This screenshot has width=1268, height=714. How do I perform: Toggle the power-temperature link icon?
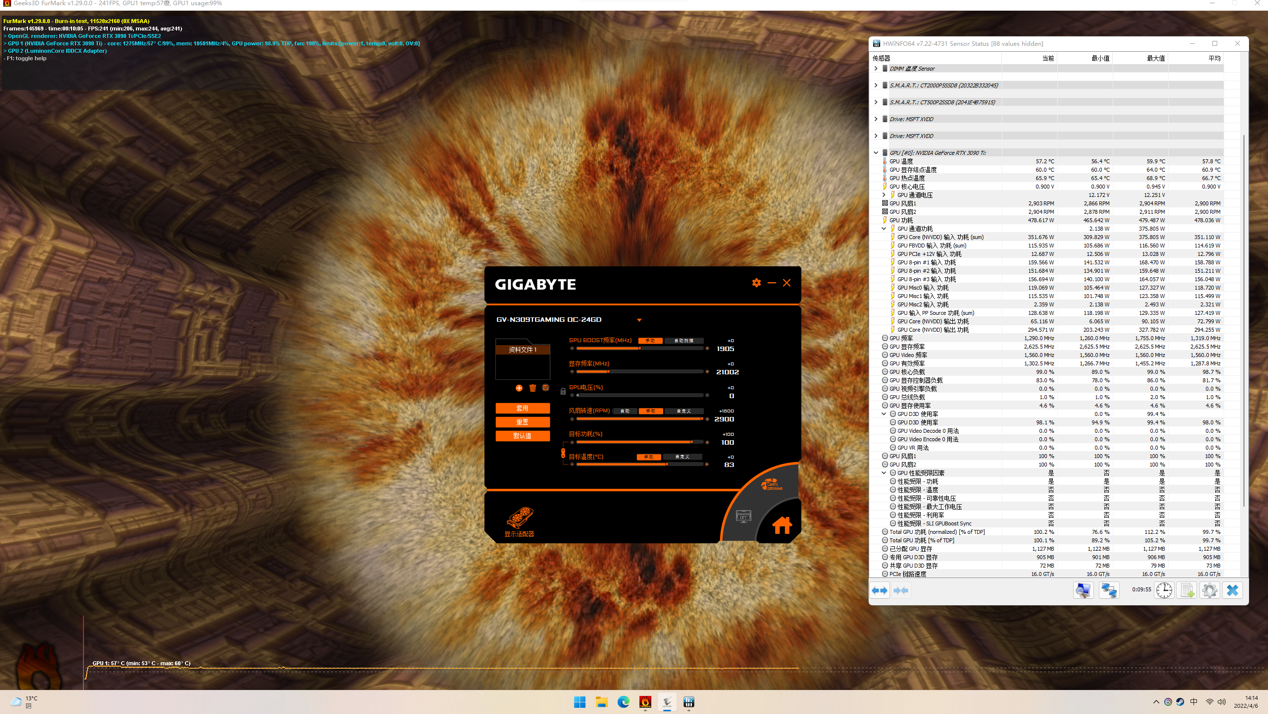coord(563,453)
